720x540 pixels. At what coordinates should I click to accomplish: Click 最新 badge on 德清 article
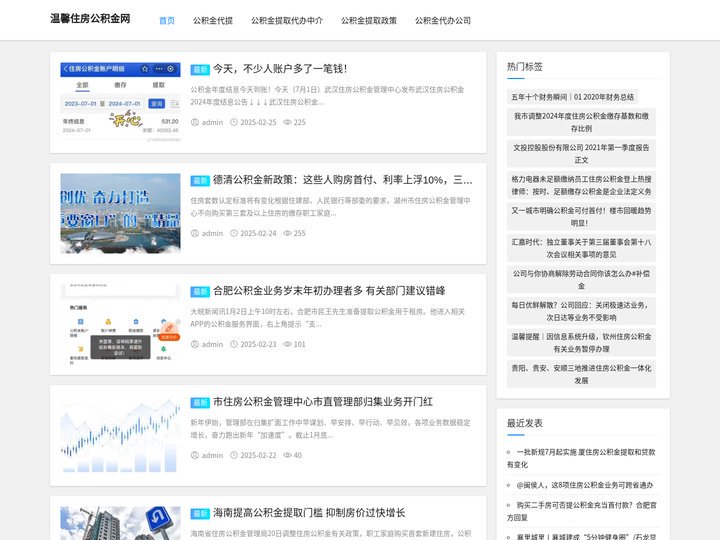pyautogui.click(x=200, y=180)
